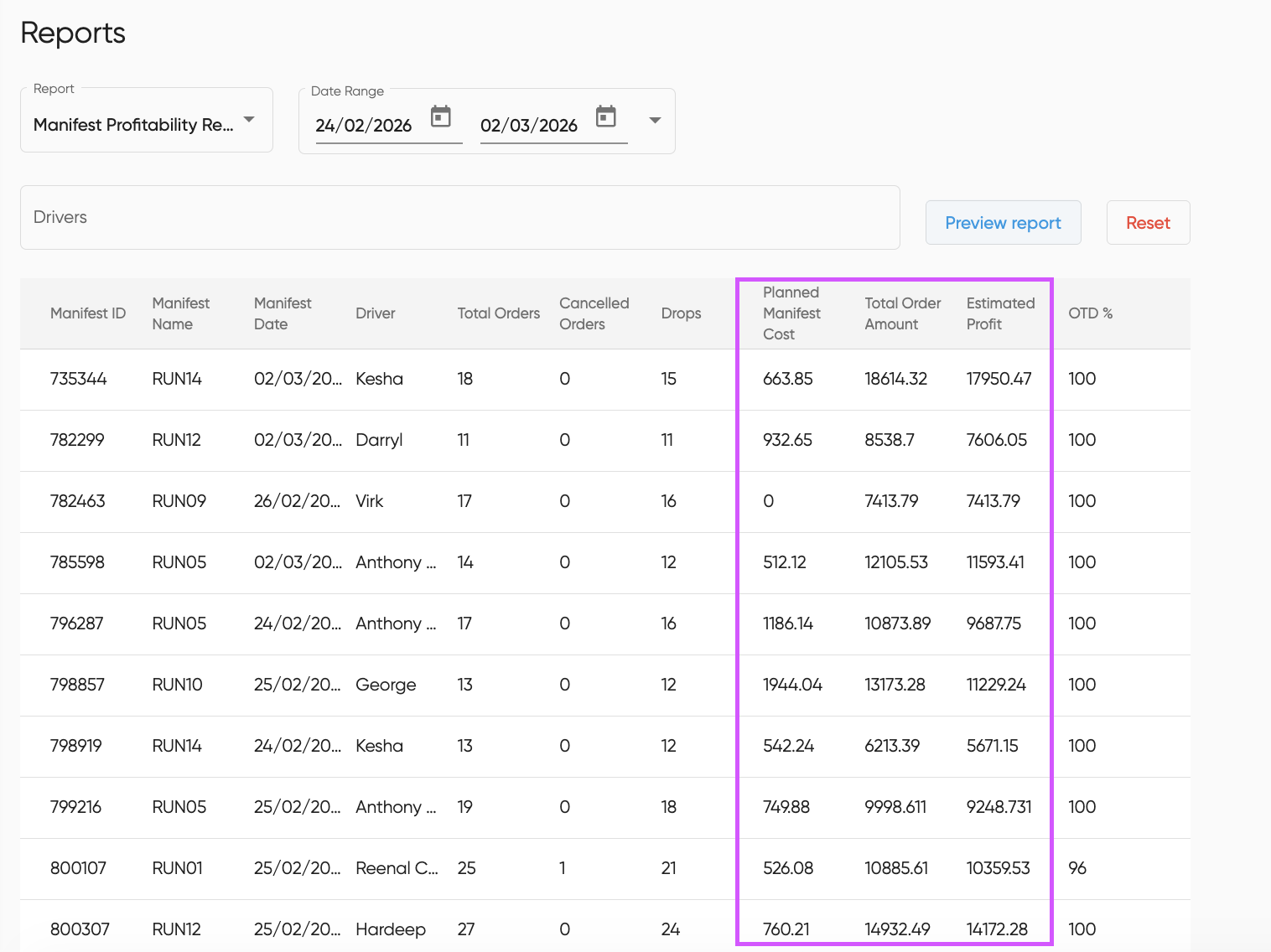1271x952 pixels.
Task: Sort by OTD % column header
Action: pos(1090,313)
